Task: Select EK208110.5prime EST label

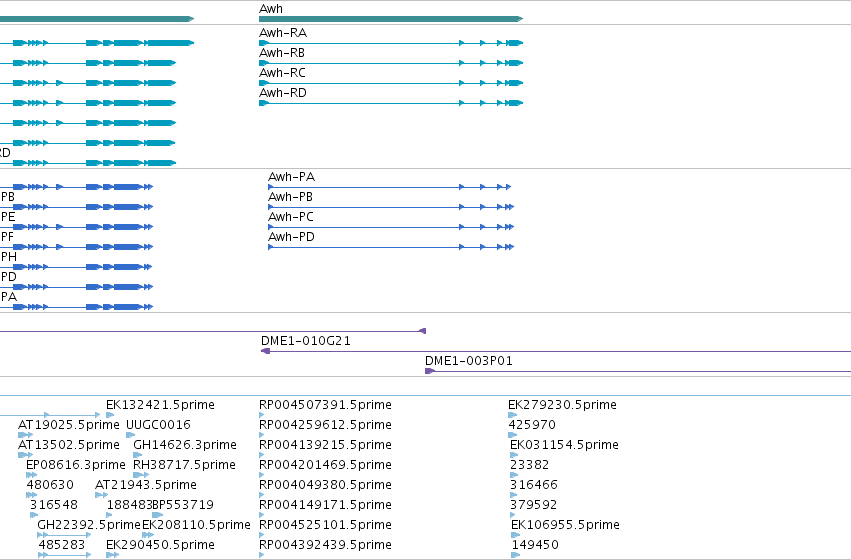Action: pos(196,525)
